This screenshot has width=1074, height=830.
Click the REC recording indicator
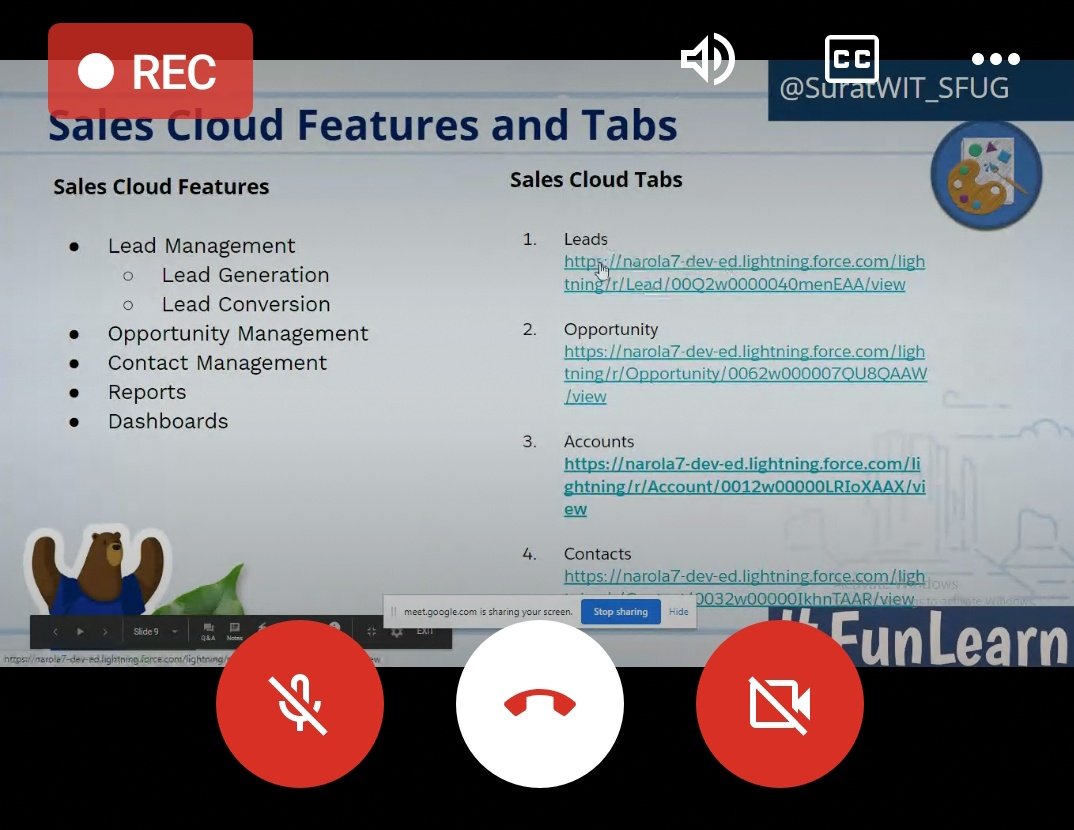150,70
